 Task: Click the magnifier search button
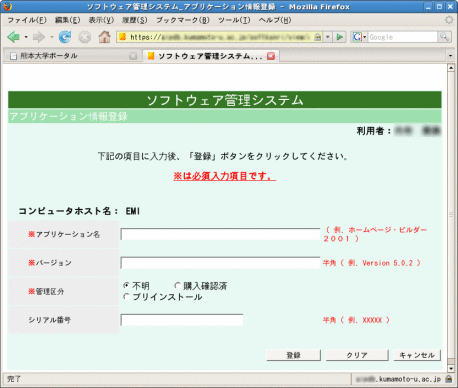(445, 37)
